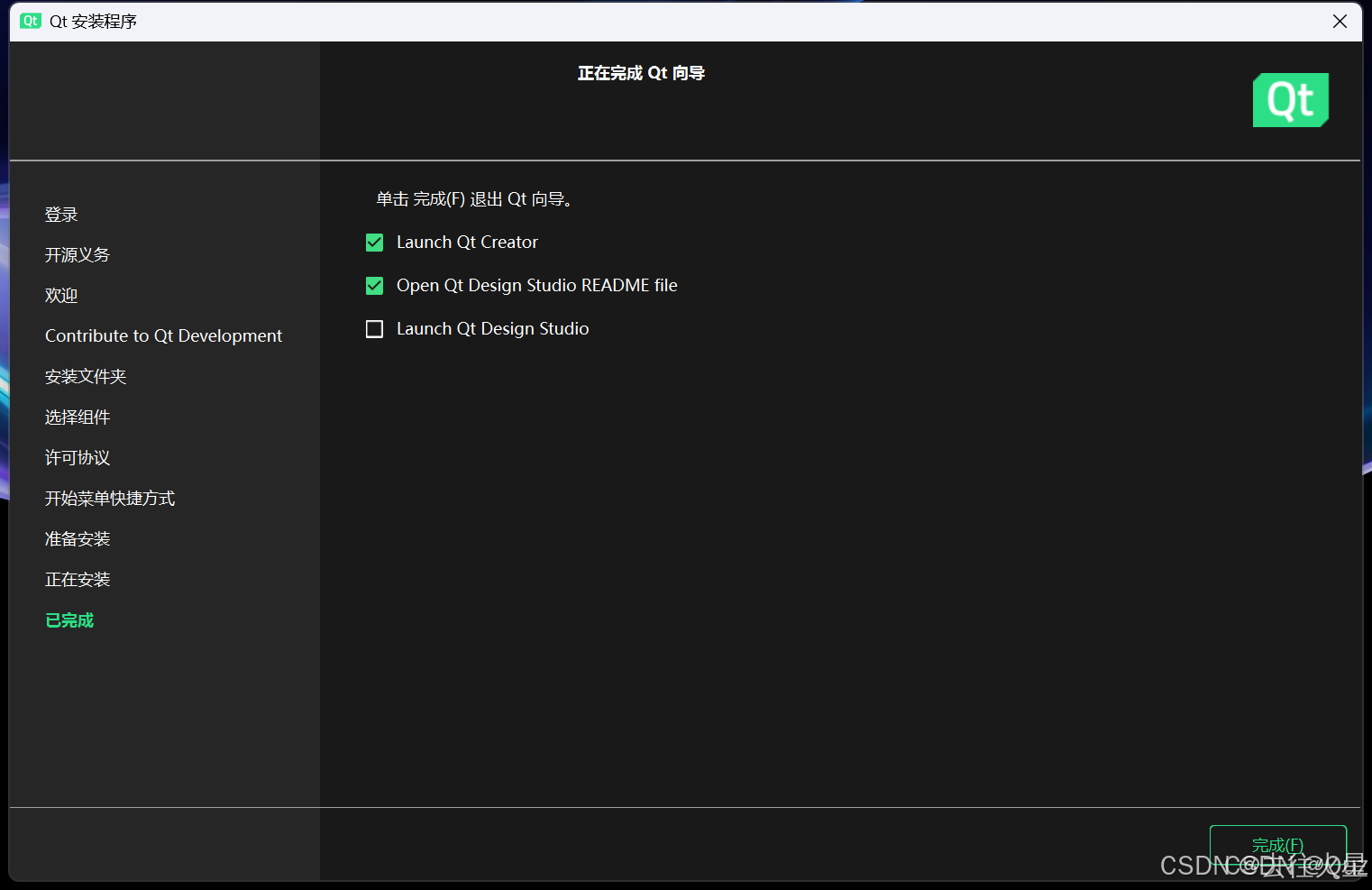Click the 单击 完成(F) 退出 Qt 向导 text
This screenshot has width=1372, height=890.
[x=474, y=199]
